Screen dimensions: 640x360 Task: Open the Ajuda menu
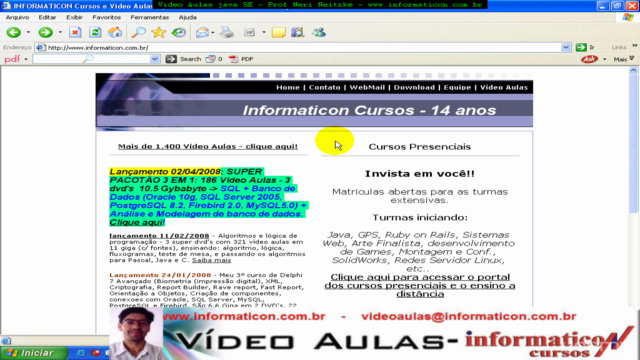(x=187, y=17)
